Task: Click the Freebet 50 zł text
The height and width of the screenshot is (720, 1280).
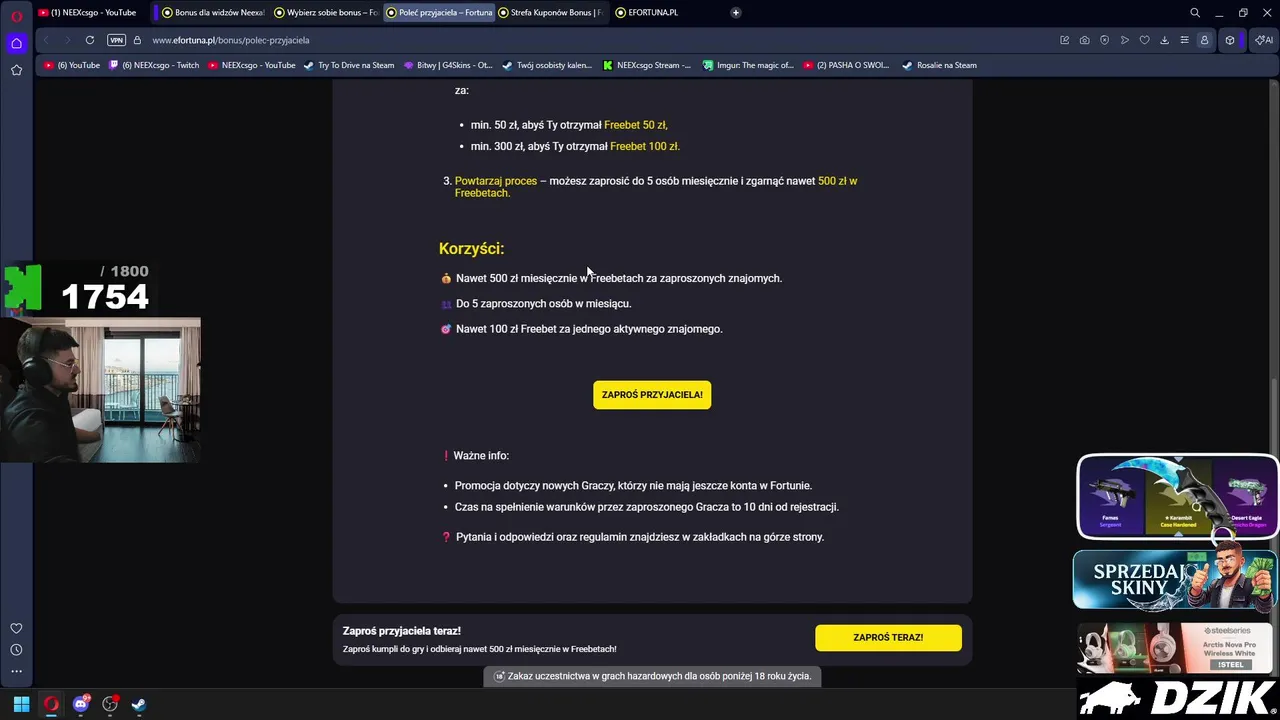Action: pos(635,125)
